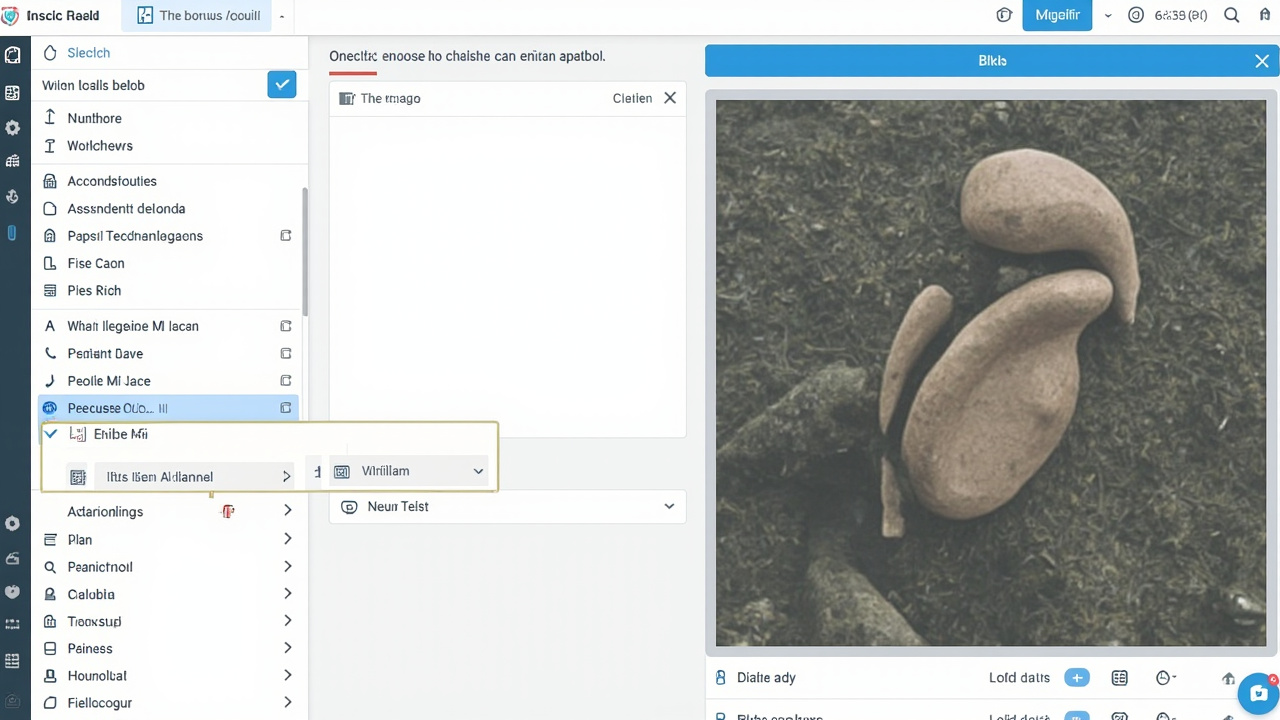Open the Ilits llem Aldannel submenu
Image resolution: width=1280 pixels, height=720 pixels.
pos(182,477)
